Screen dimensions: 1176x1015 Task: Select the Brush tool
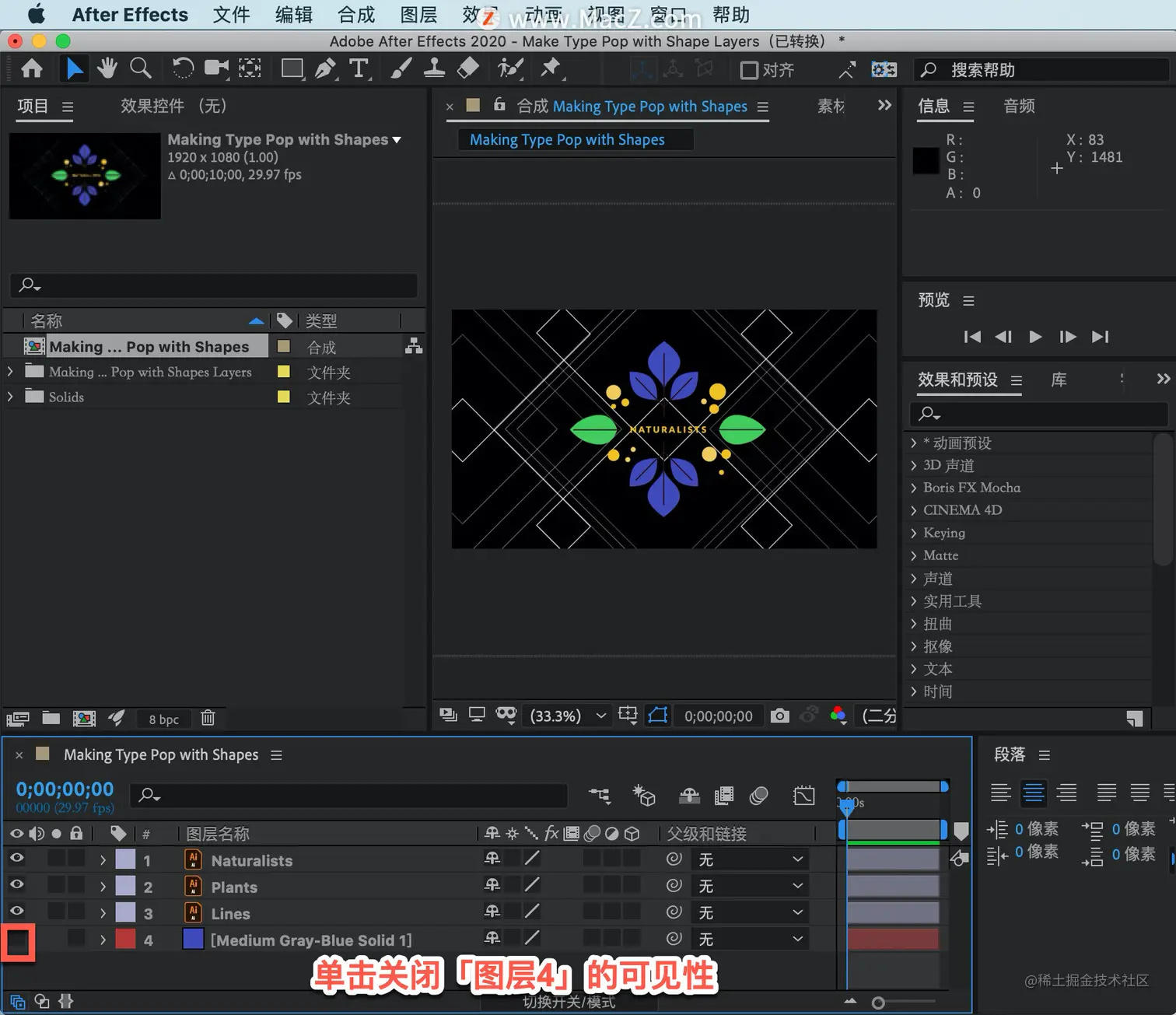click(401, 69)
